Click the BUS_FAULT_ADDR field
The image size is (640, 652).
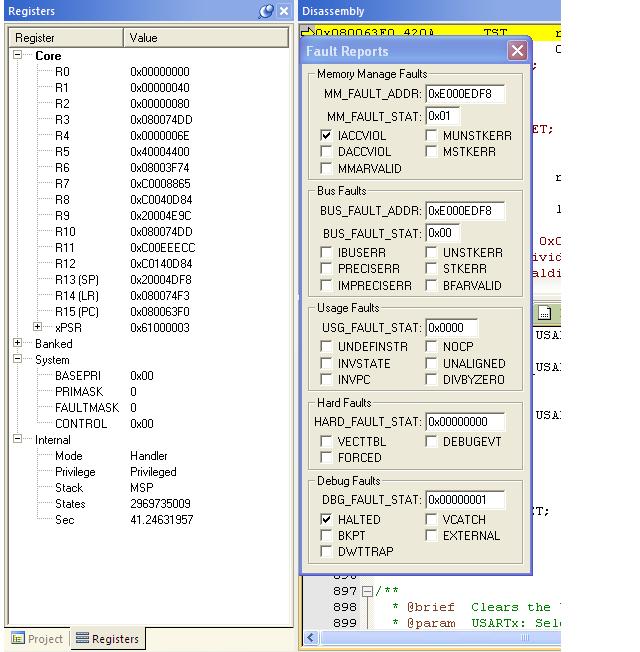(x=465, y=211)
